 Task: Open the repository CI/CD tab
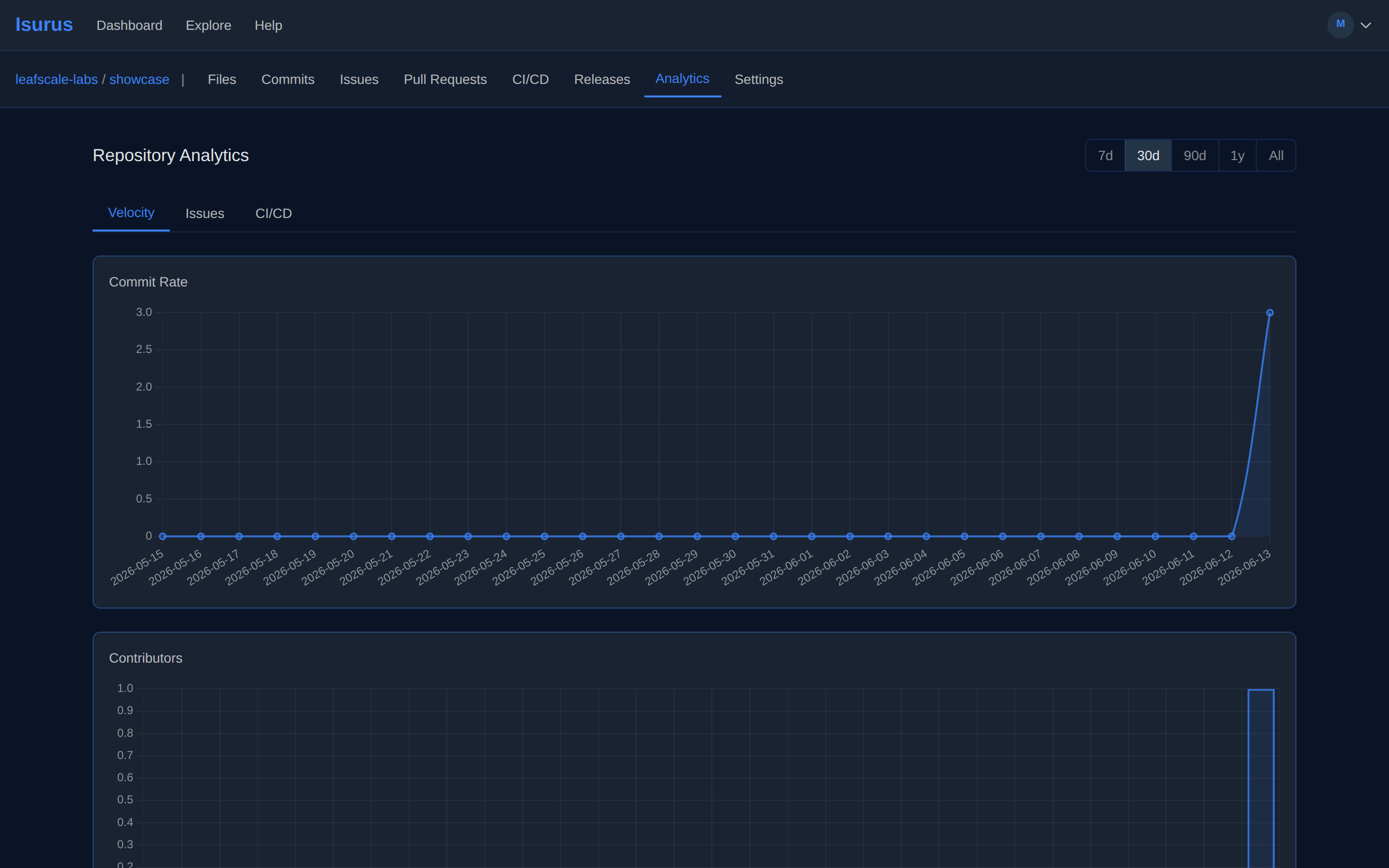point(531,79)
